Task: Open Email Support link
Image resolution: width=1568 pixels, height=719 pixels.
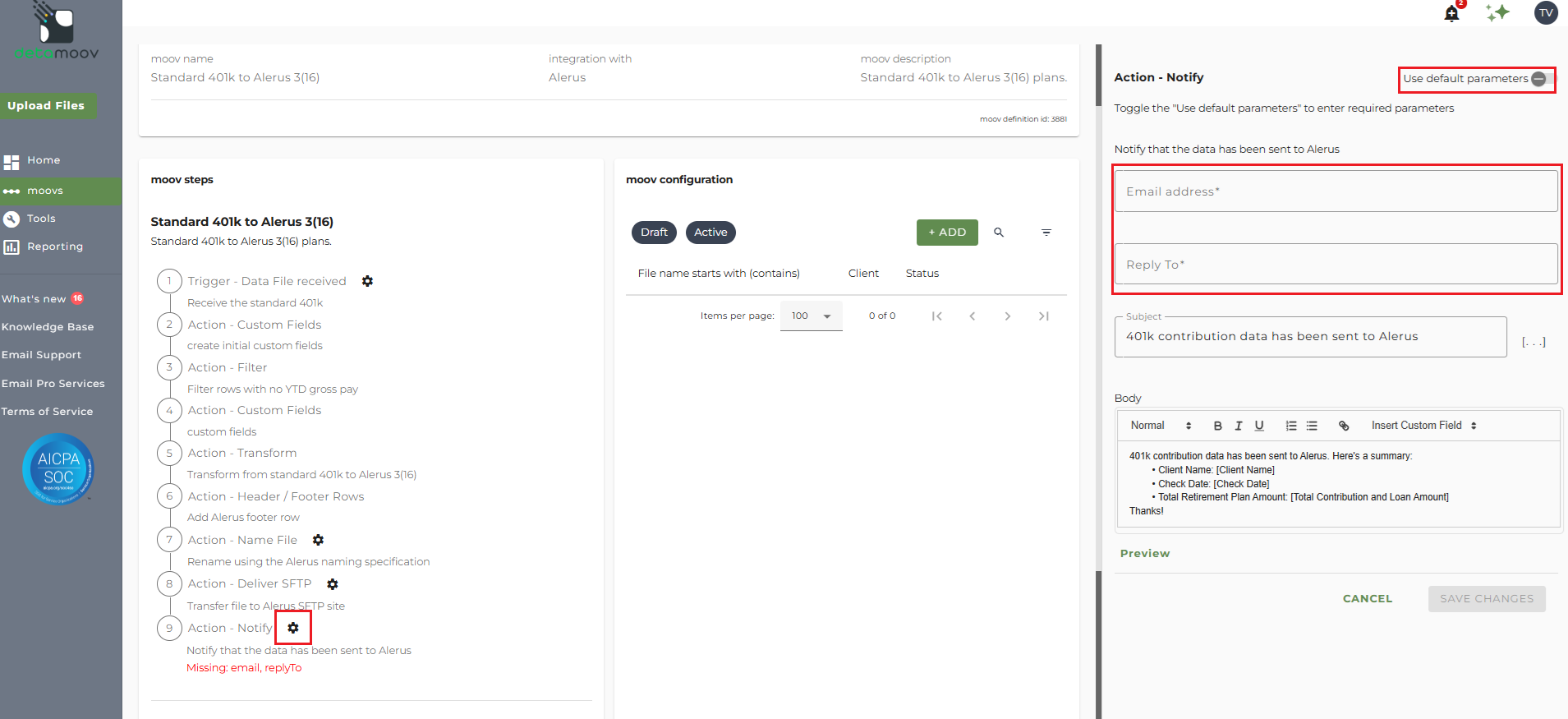Action: (41, 355)
